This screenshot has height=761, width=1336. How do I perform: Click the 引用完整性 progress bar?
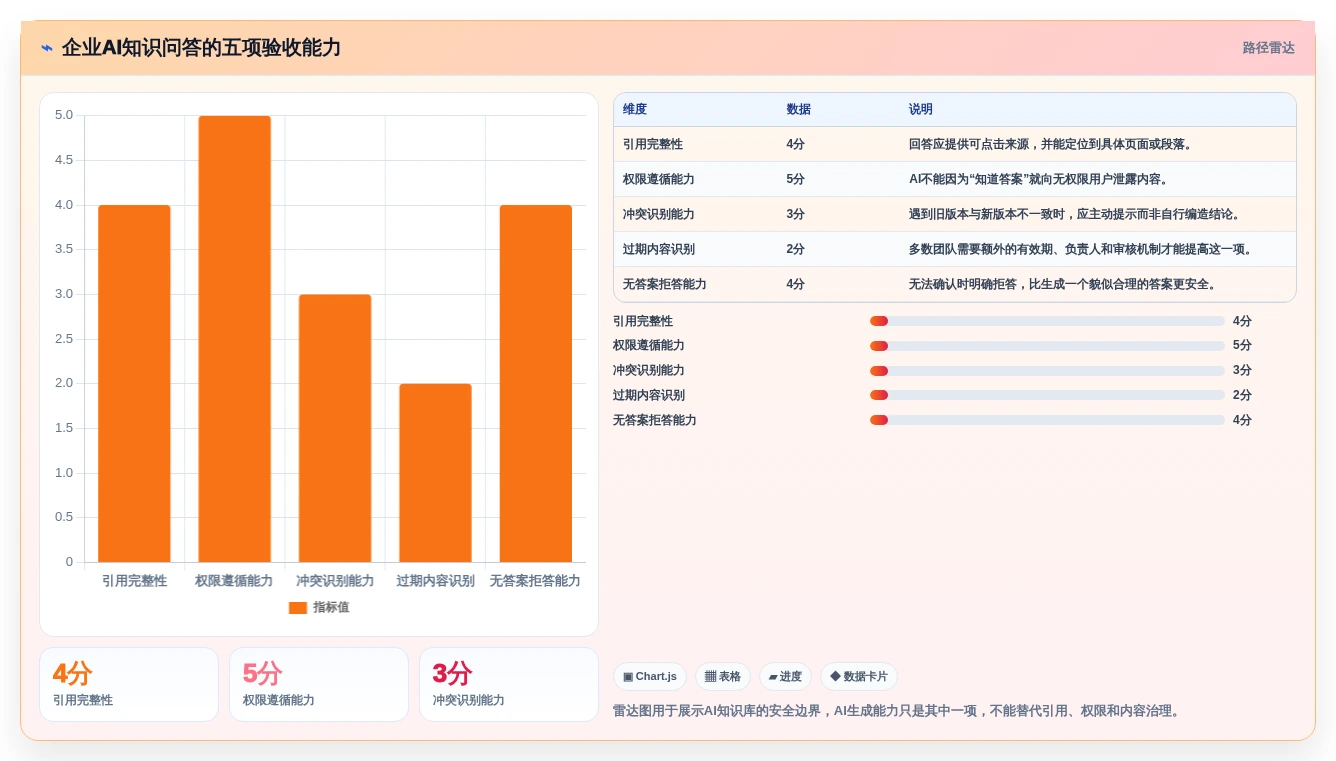(x=1047, y=321)
